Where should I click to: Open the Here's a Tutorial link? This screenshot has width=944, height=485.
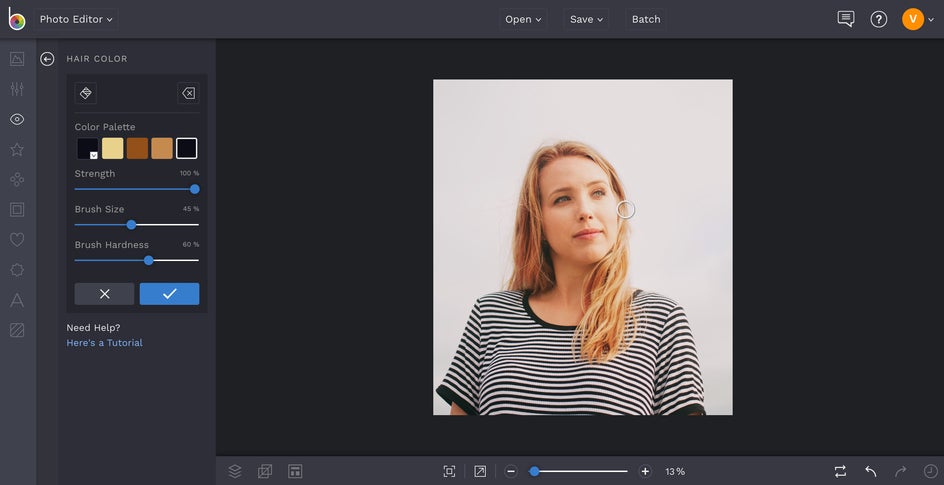(x=104, y=343)
